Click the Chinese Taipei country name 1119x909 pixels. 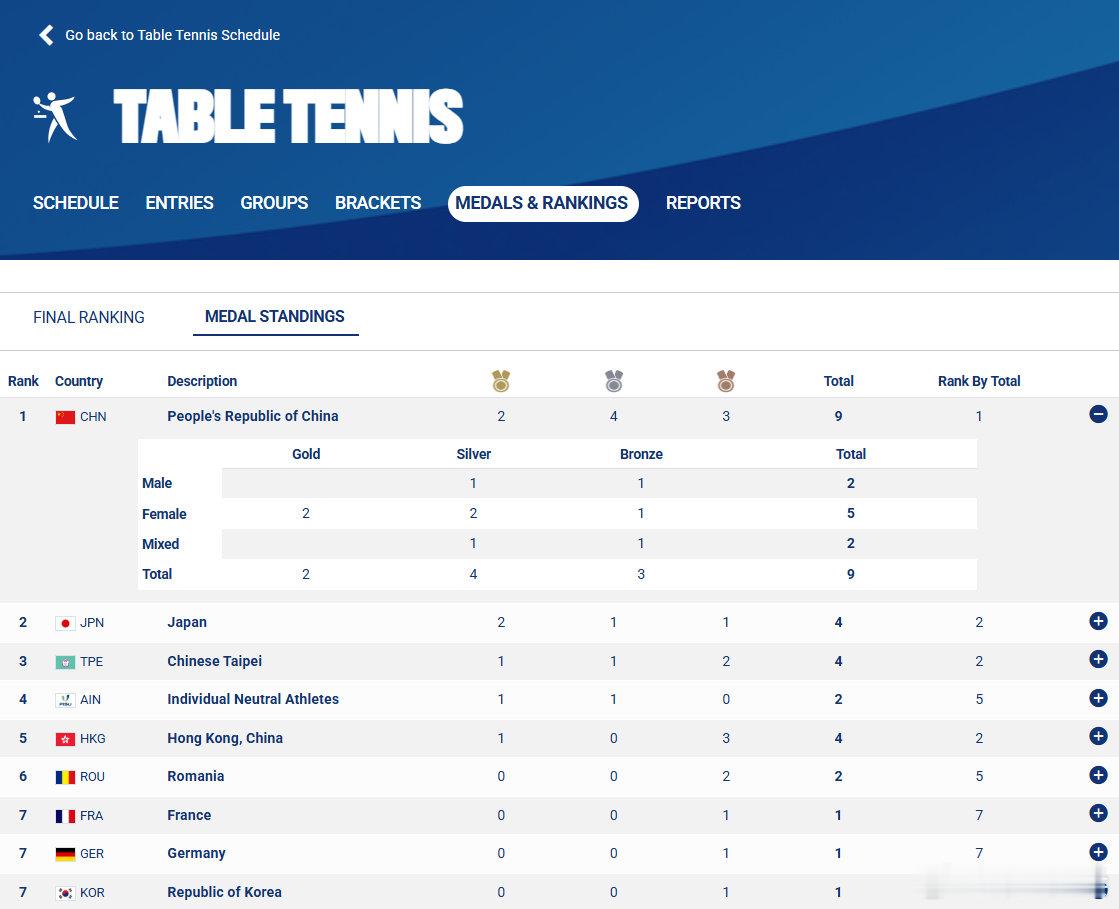click(x=214, y=661)
